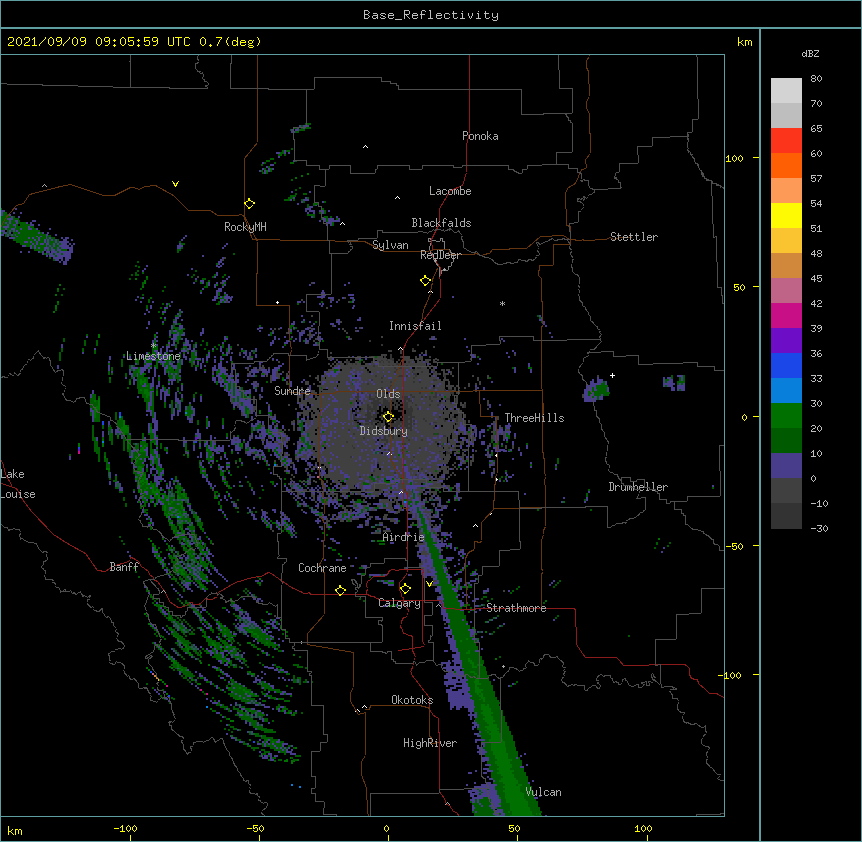Click the Sundre city label
The width and height of the screenshot is (862, 842).
(x=292, y=391)
